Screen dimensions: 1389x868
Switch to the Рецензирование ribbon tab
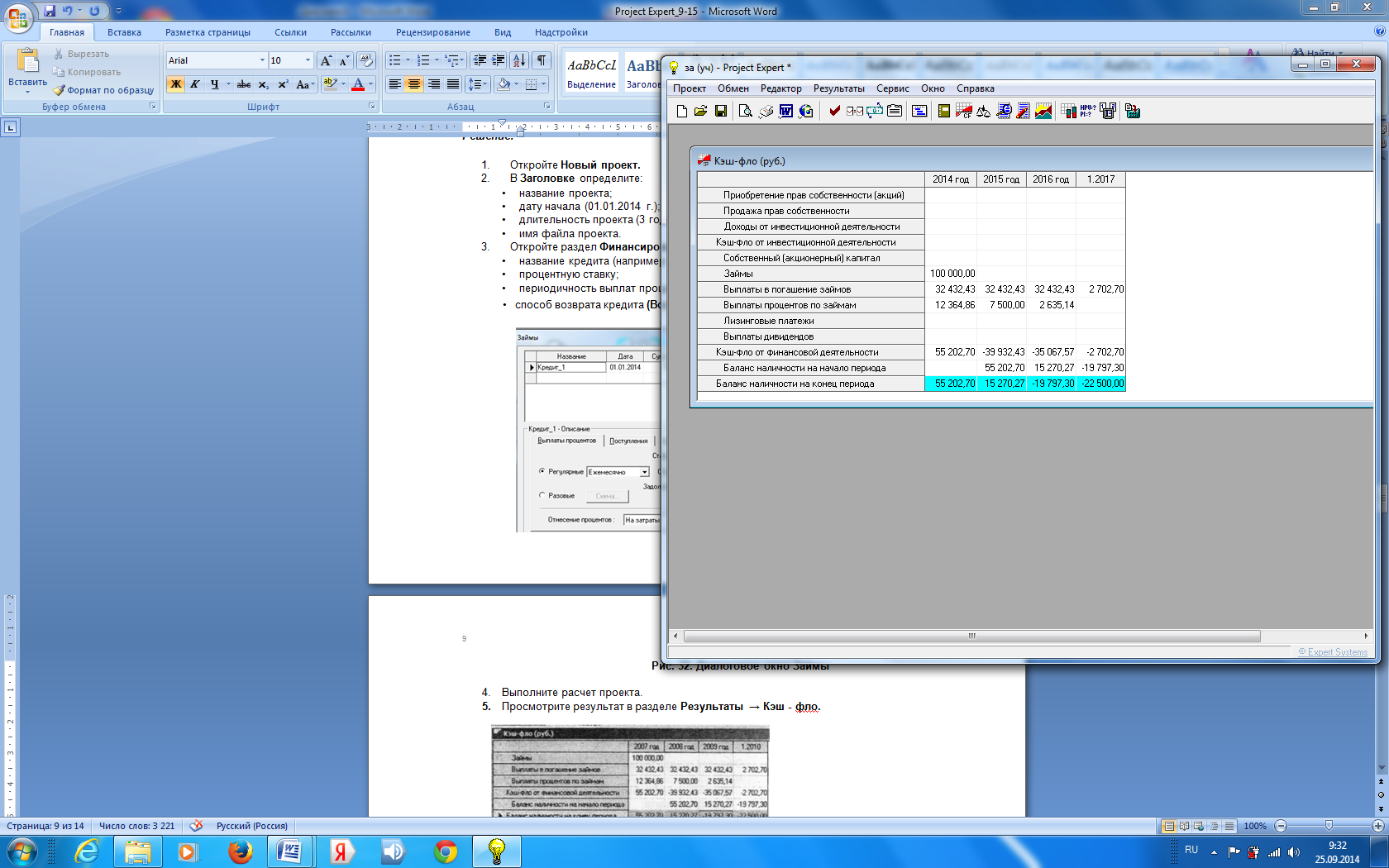coord(433,32)
